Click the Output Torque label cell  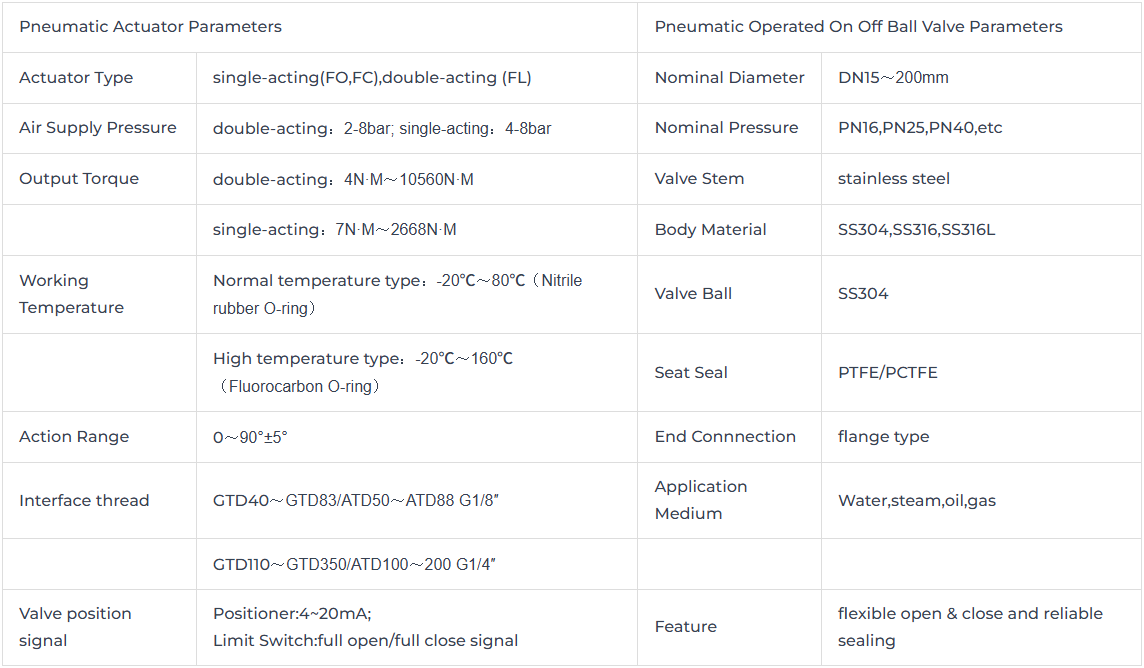(99, 179)
